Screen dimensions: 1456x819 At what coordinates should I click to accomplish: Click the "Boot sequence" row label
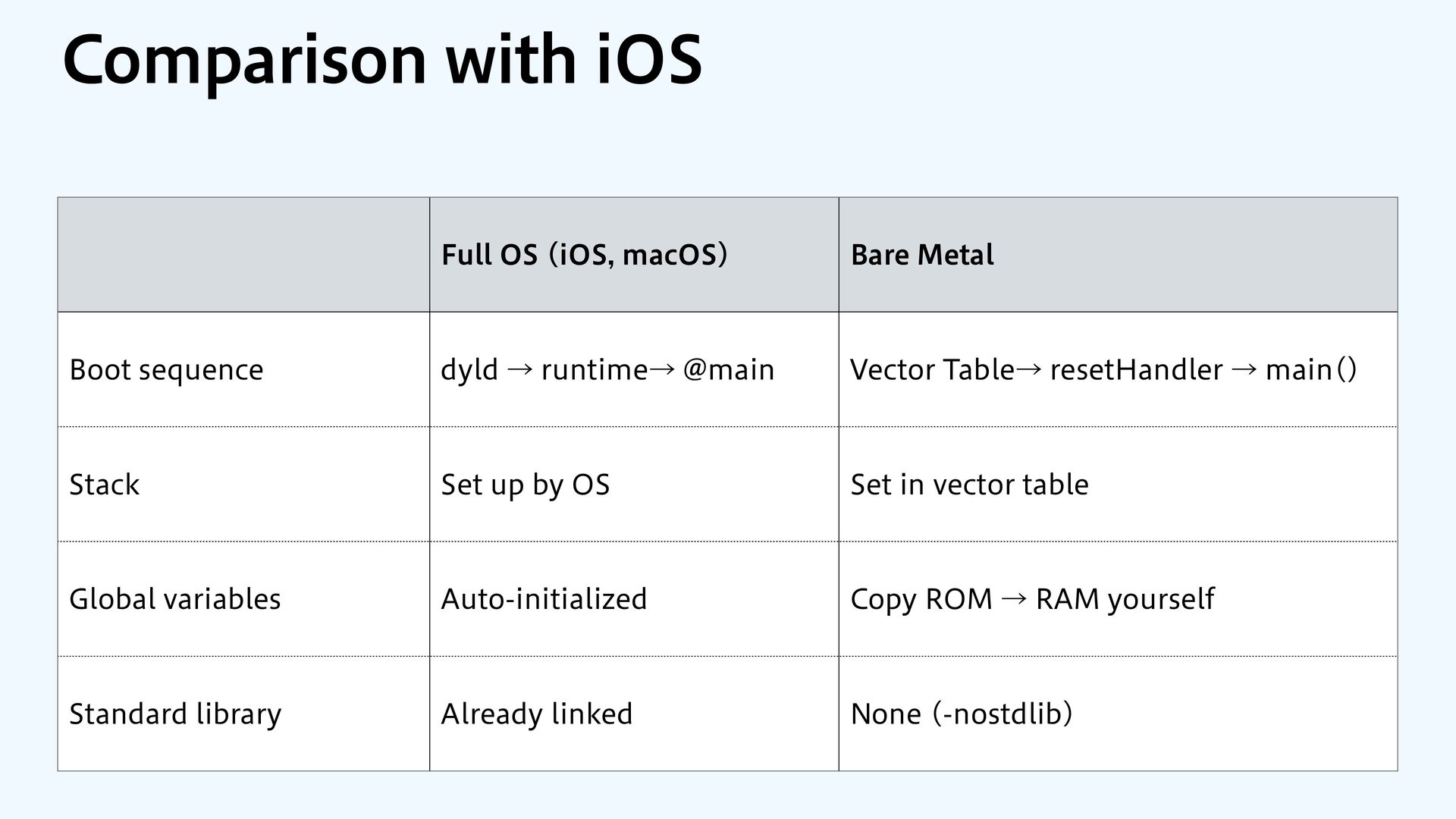(x=166, y=370)
